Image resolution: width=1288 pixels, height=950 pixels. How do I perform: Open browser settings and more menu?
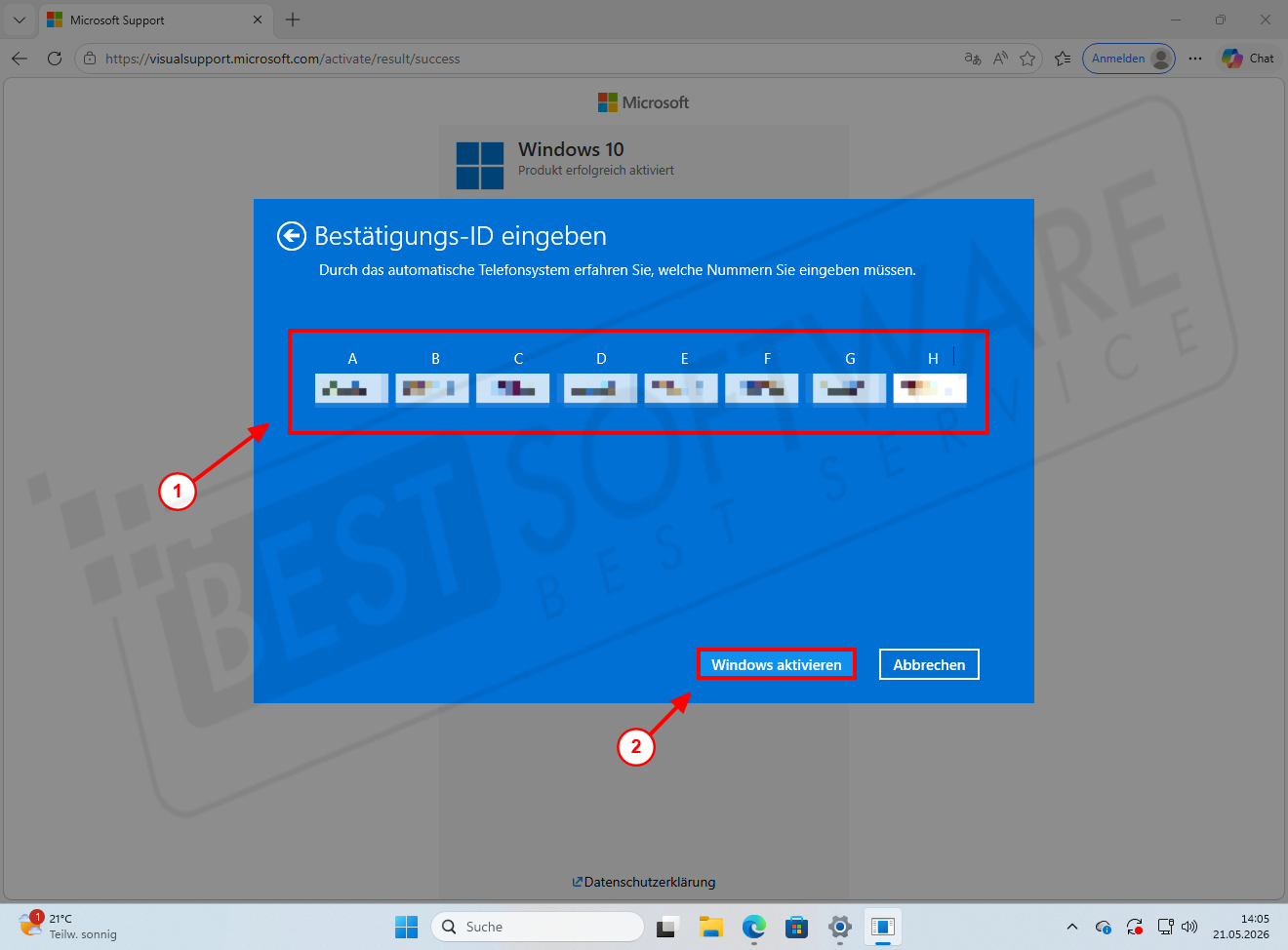click(1195, 59)
